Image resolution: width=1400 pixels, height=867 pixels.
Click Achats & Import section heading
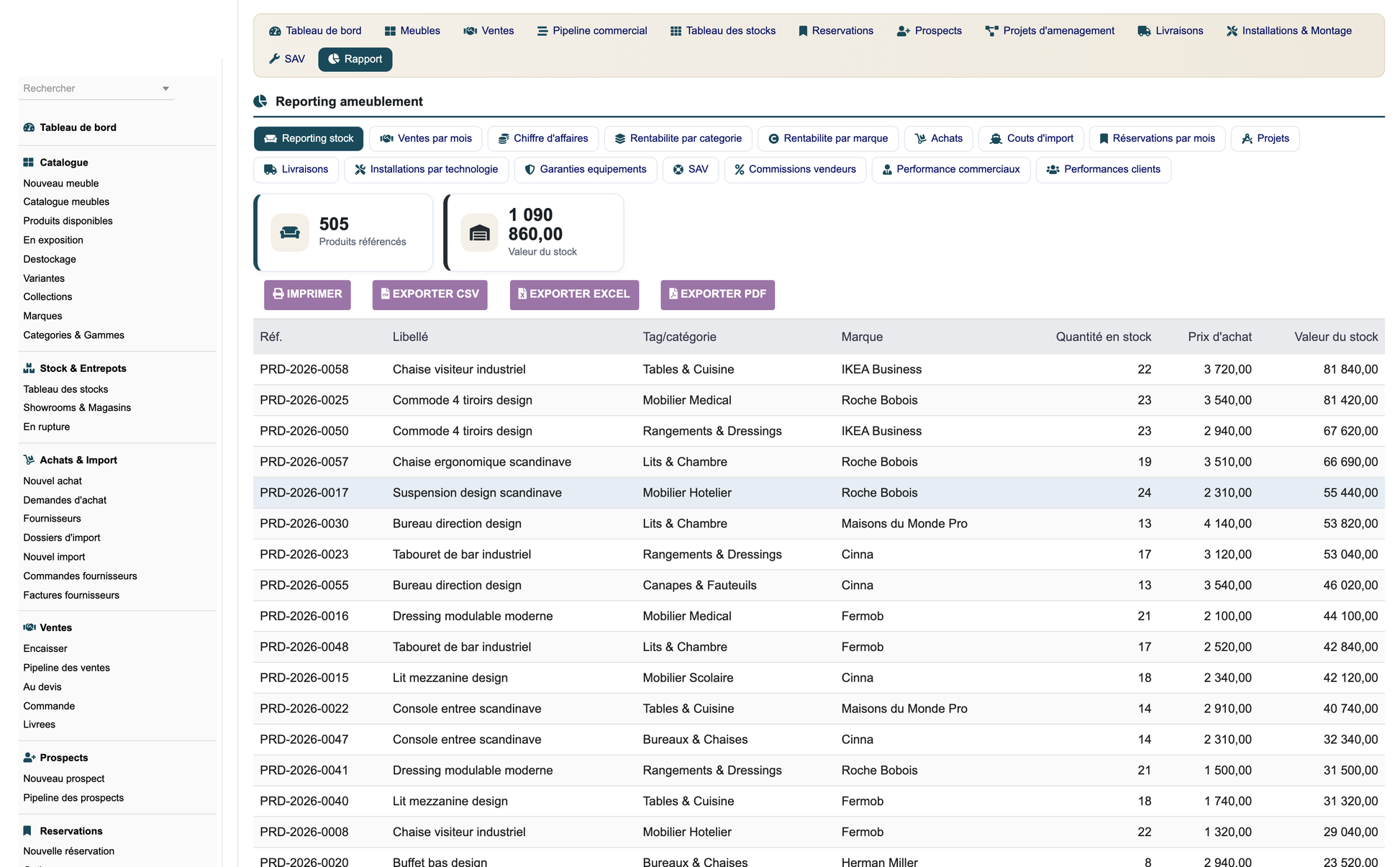click(x=78, y=460)
